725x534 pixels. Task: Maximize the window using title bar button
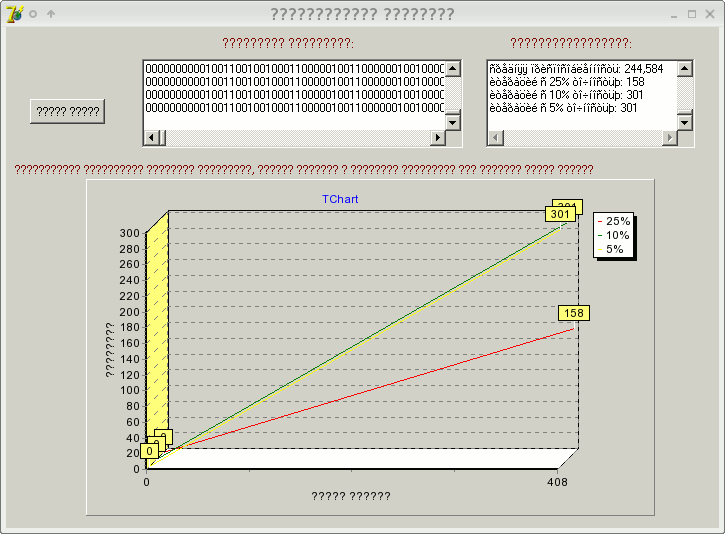692,14
